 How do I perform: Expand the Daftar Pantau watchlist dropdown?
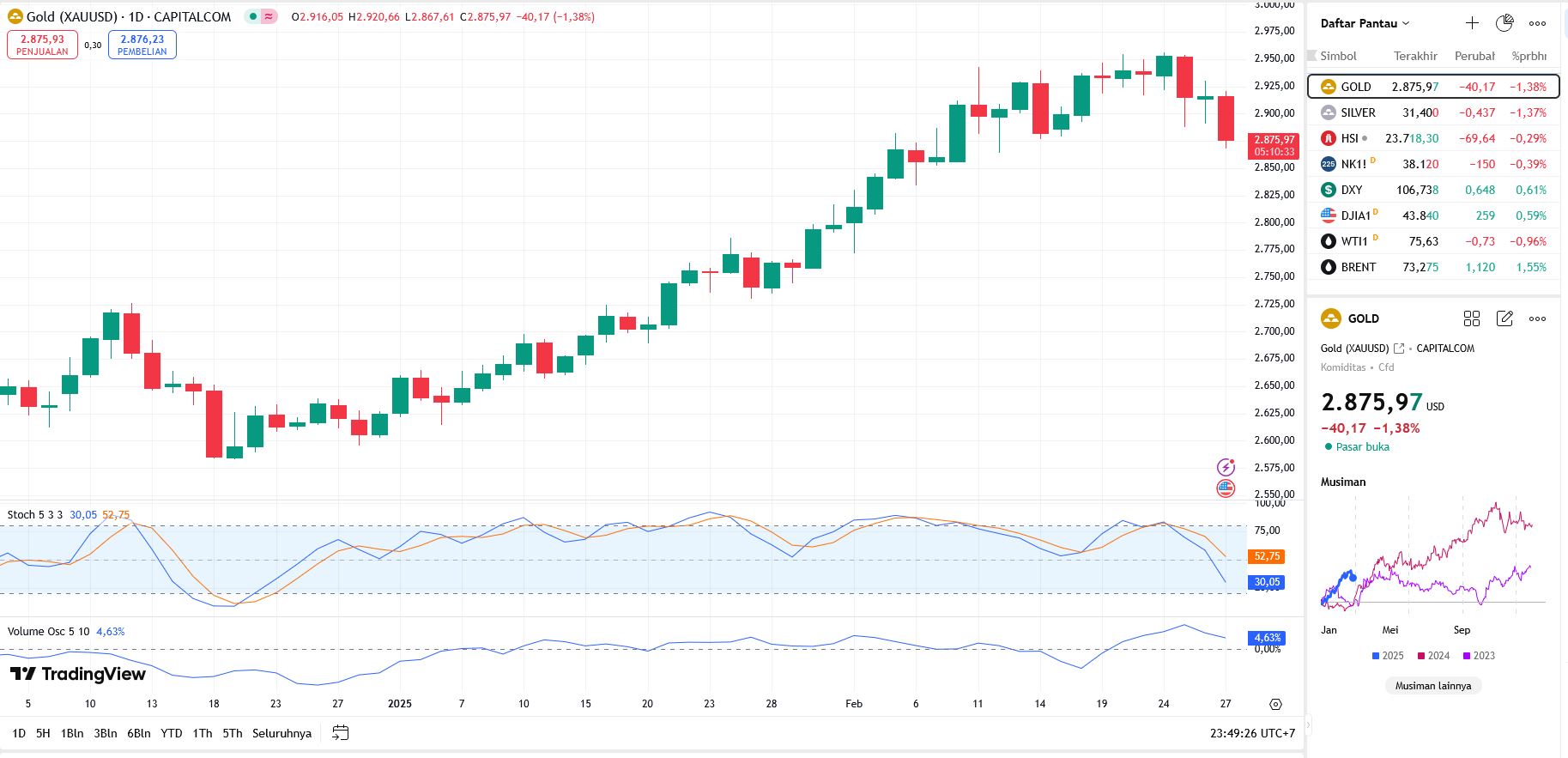point(1365,23)
